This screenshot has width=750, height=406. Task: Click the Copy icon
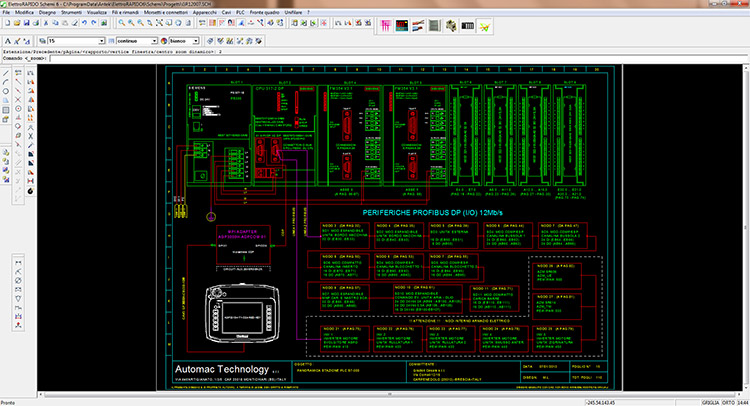pyautogui.click(x=55, y=23)
